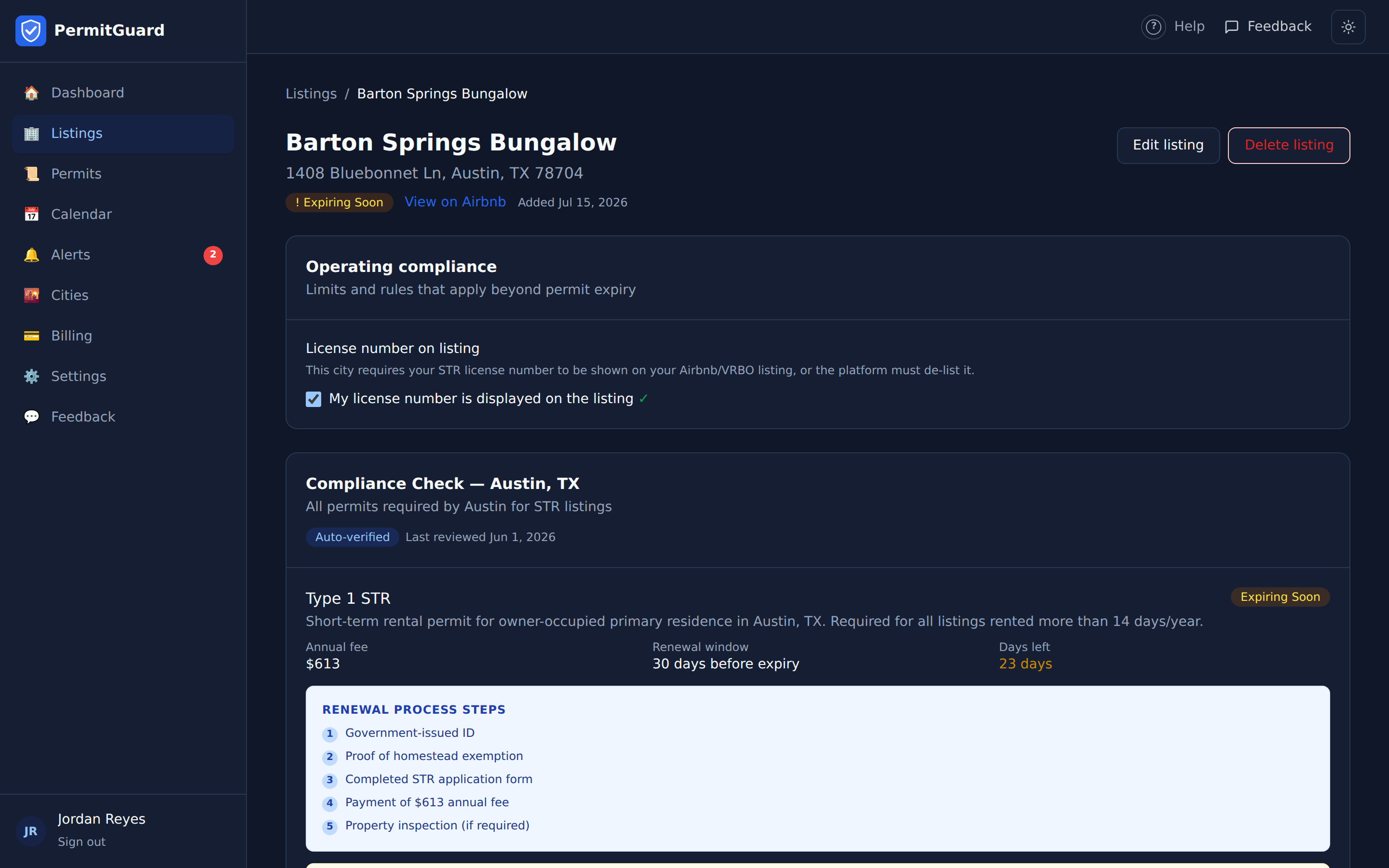Click the Sign out link
The height and width of the screenshot is (868, 1389).
click(82, 841)
